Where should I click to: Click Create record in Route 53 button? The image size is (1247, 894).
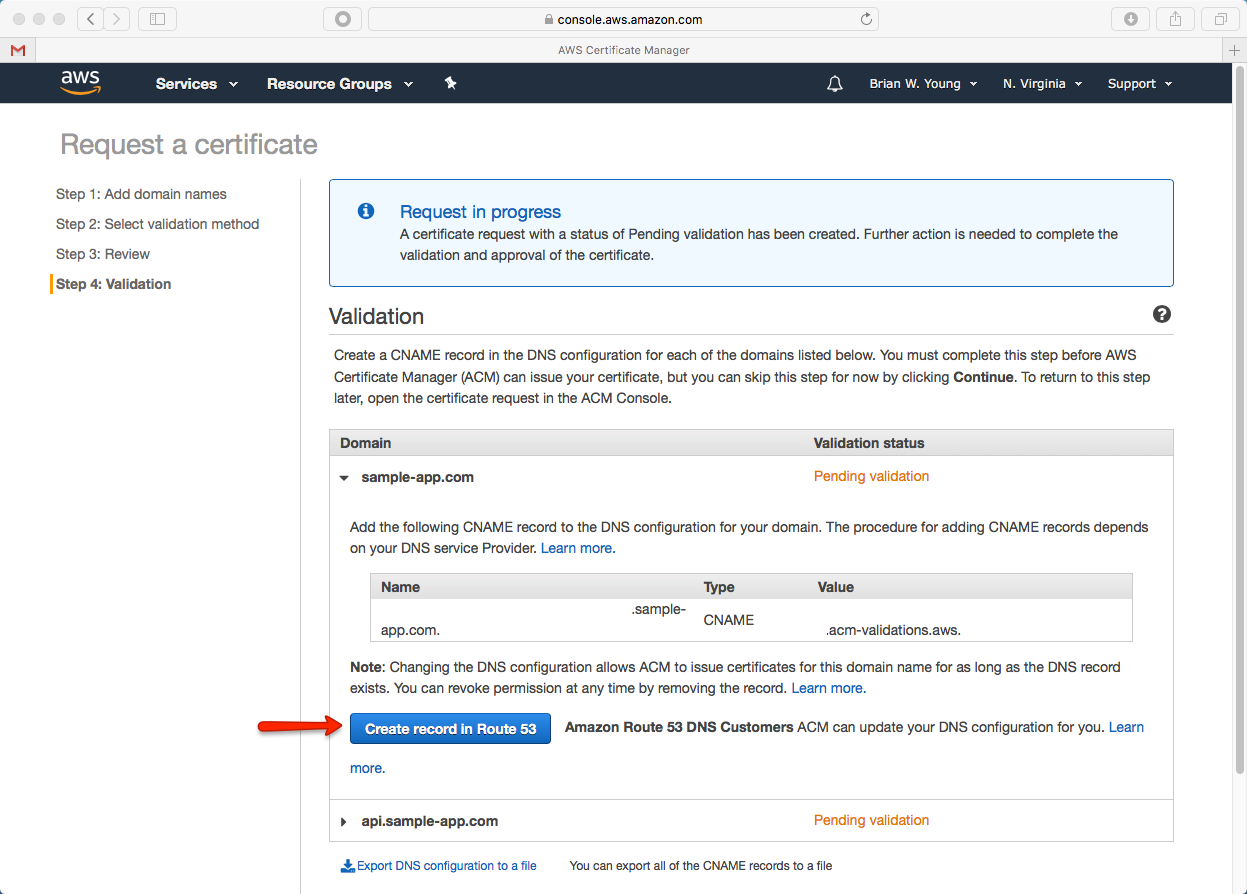point(450,729)
